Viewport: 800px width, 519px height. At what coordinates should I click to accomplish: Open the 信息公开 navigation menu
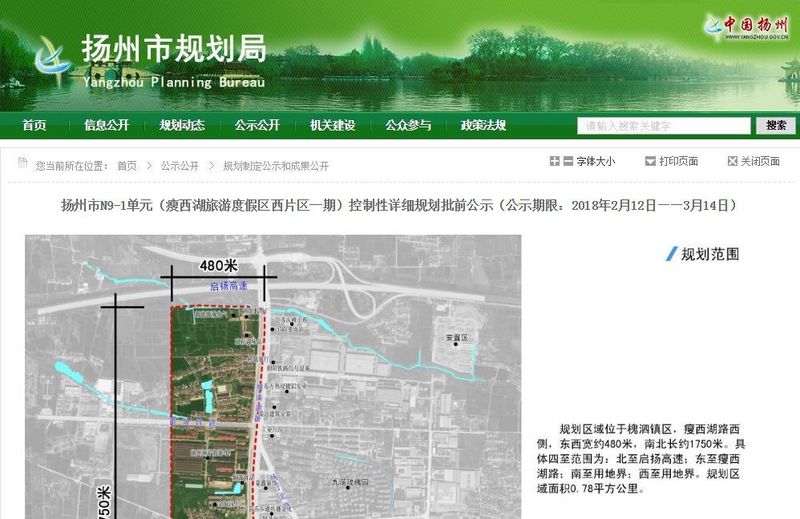click(106, 125)
